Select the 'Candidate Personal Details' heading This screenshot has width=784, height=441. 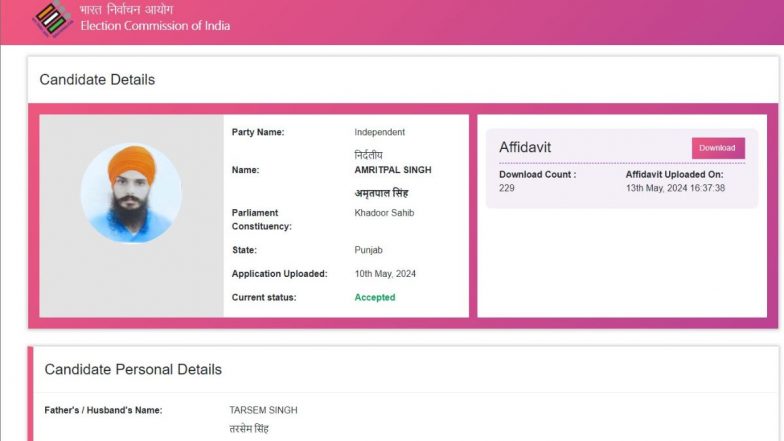pos(133,370)
